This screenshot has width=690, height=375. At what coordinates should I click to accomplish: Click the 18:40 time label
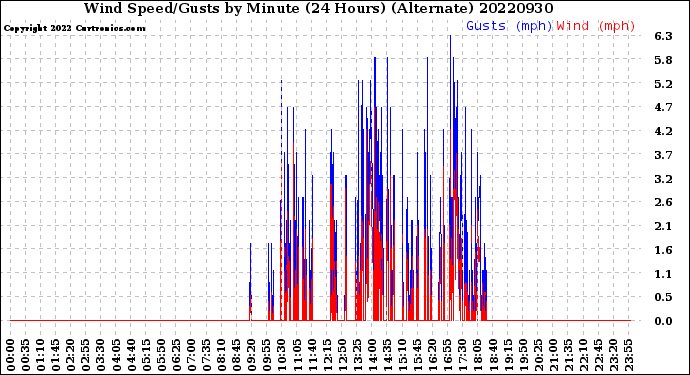click(492, 355)
